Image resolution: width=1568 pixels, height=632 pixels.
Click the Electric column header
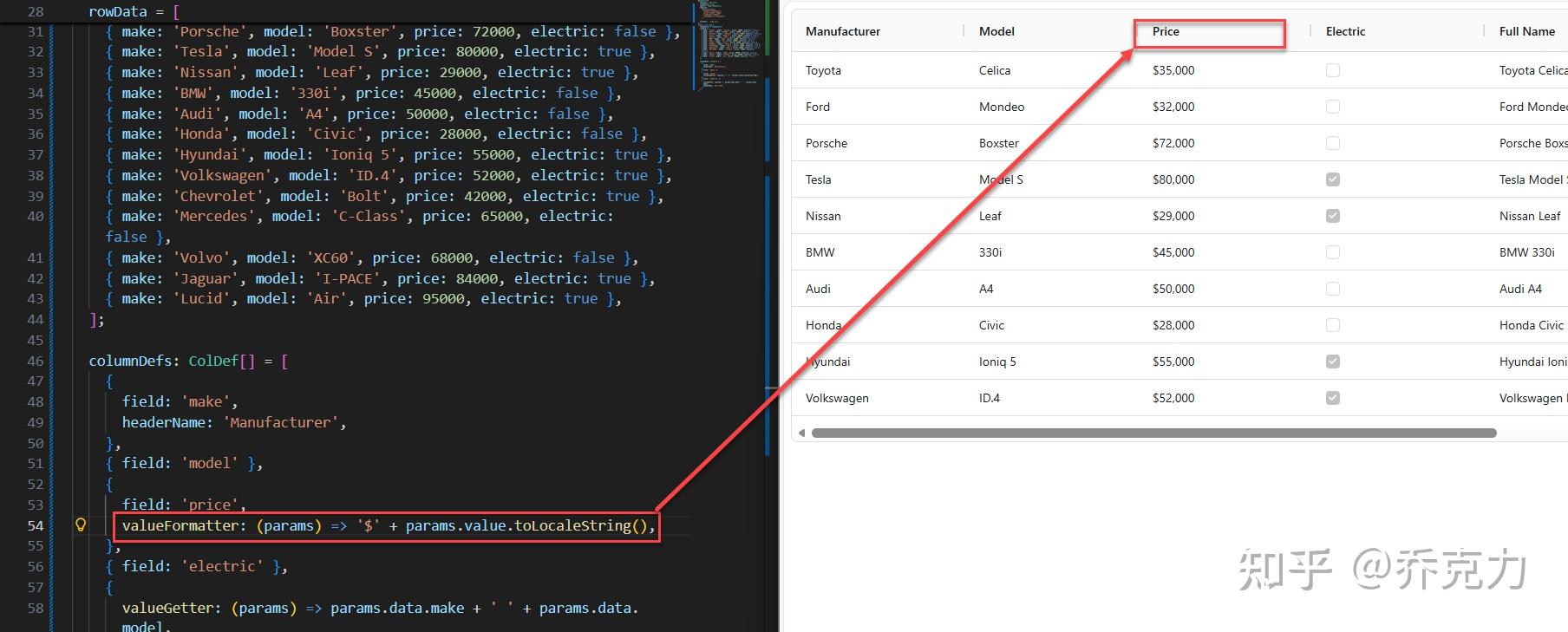pos(1345,31)
